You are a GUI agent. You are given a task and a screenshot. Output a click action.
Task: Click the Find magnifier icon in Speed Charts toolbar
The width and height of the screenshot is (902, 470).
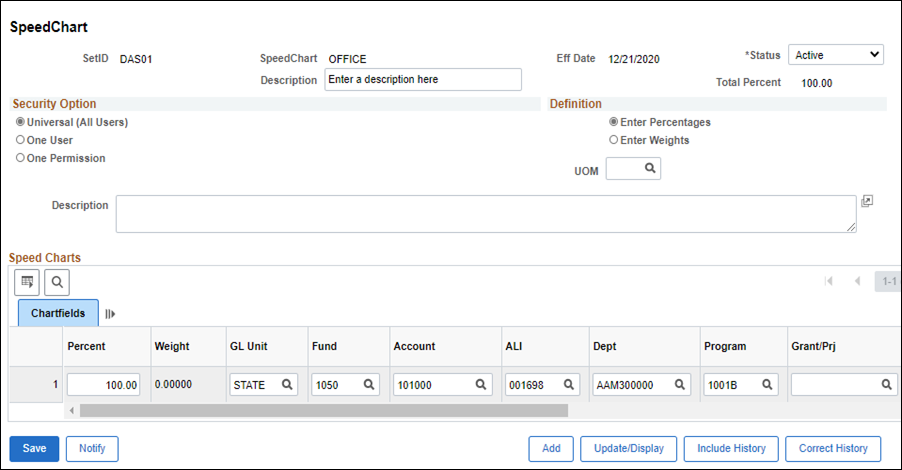click(57, 282)
